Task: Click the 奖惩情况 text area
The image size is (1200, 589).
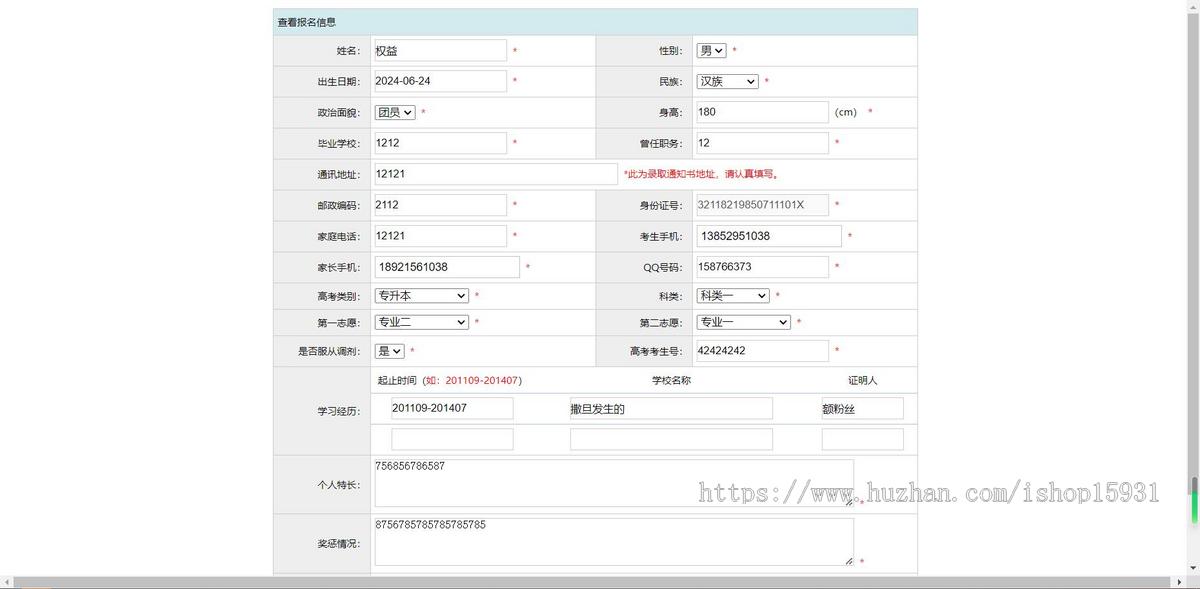Action: (613, 543)
